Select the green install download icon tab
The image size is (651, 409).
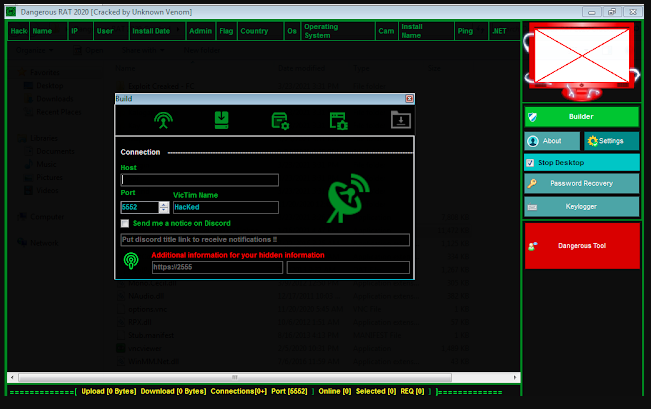pos(222,121)
